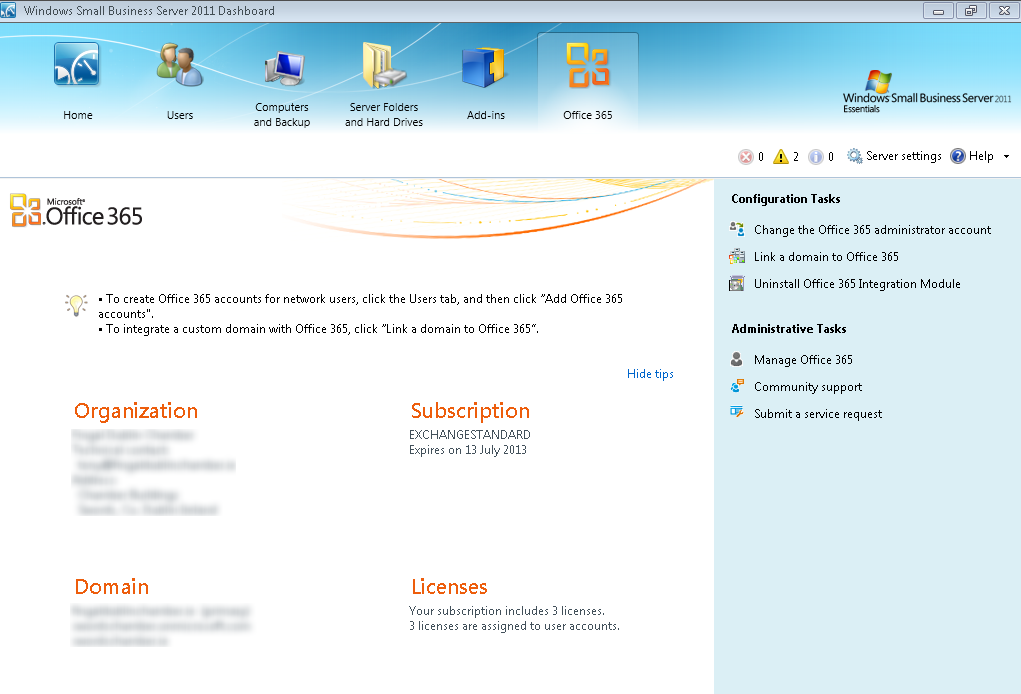Click Hide tips link
The image size is (1021, 694).
[x=650, y=374]
